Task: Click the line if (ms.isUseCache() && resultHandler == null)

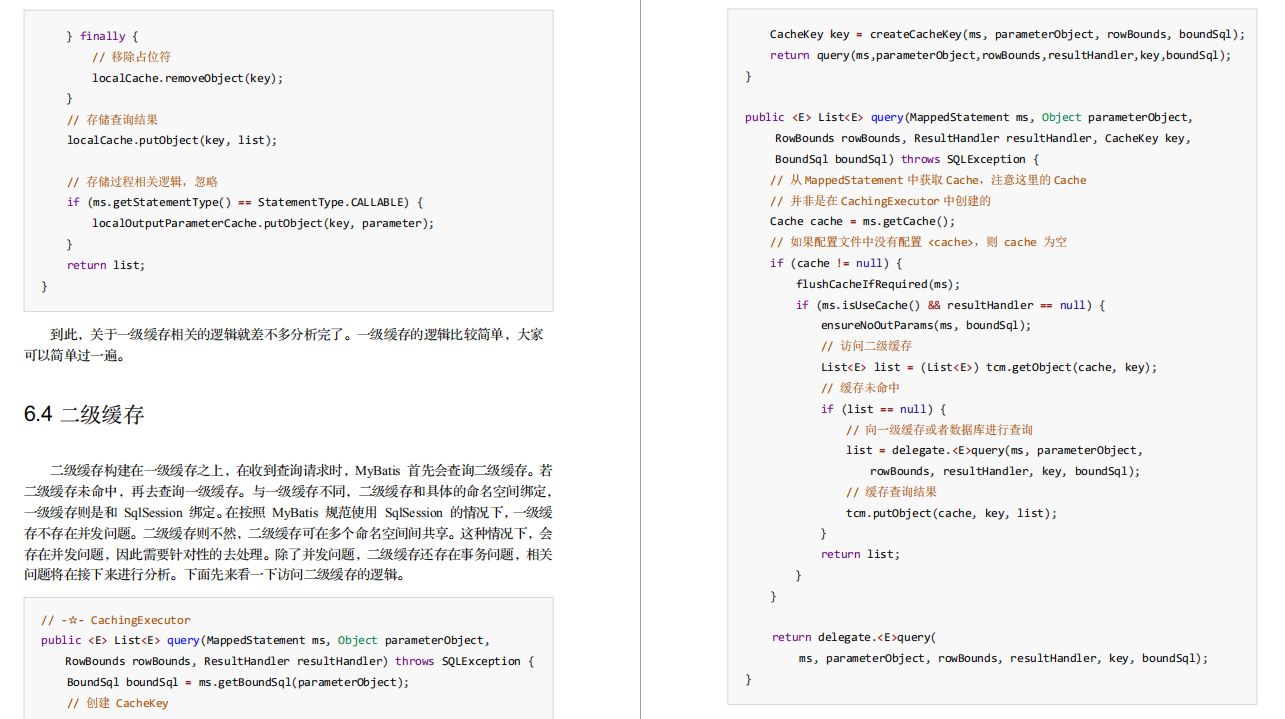Action: [950, 305]
